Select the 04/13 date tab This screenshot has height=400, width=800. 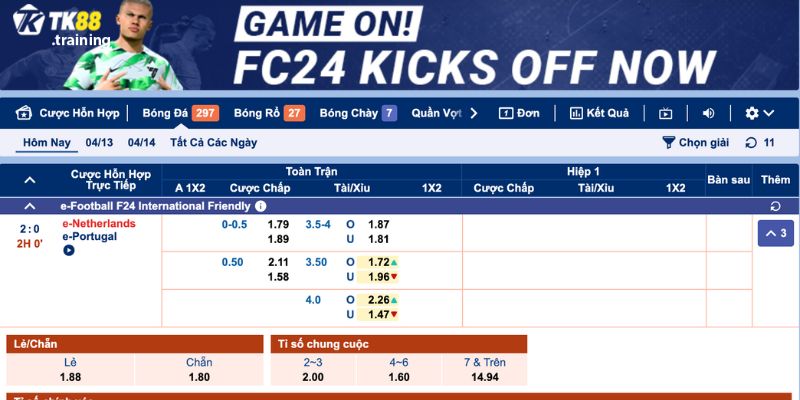[99, 143]
